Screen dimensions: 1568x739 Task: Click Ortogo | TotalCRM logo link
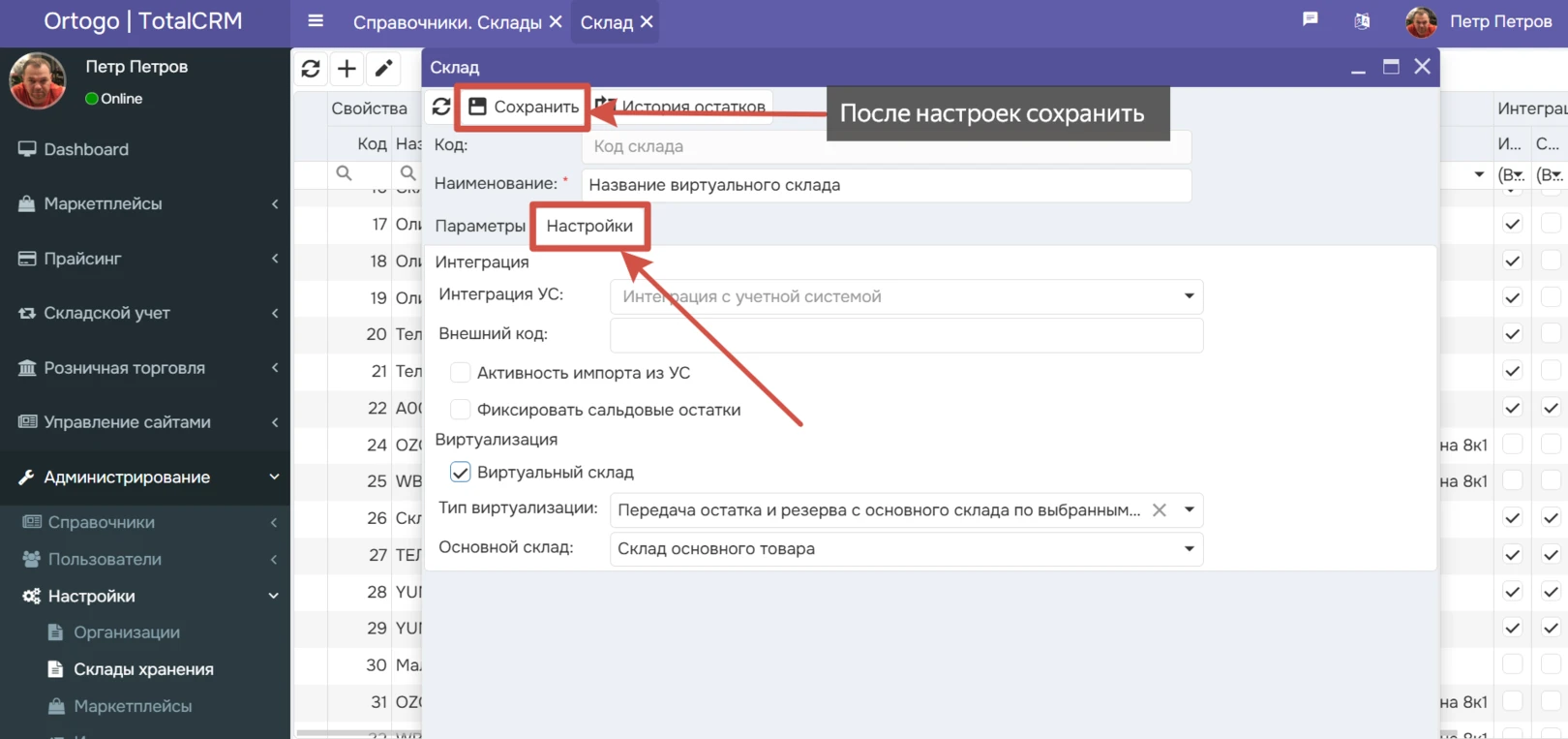coord(143,21)
